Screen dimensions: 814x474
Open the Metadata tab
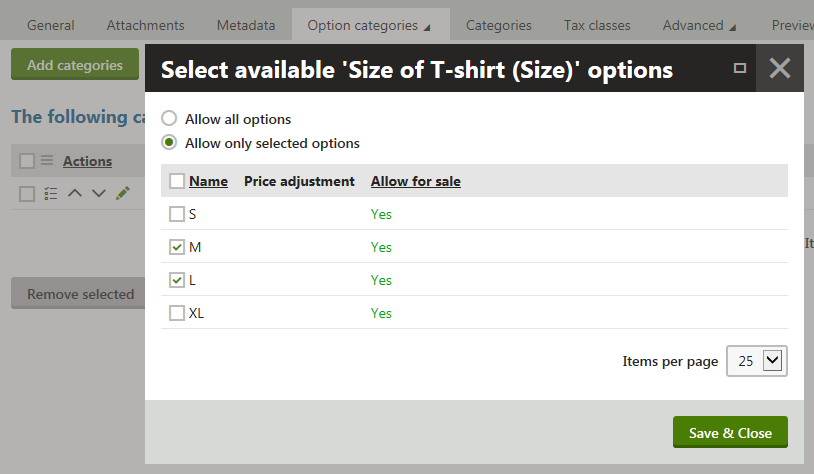[246, 25]
